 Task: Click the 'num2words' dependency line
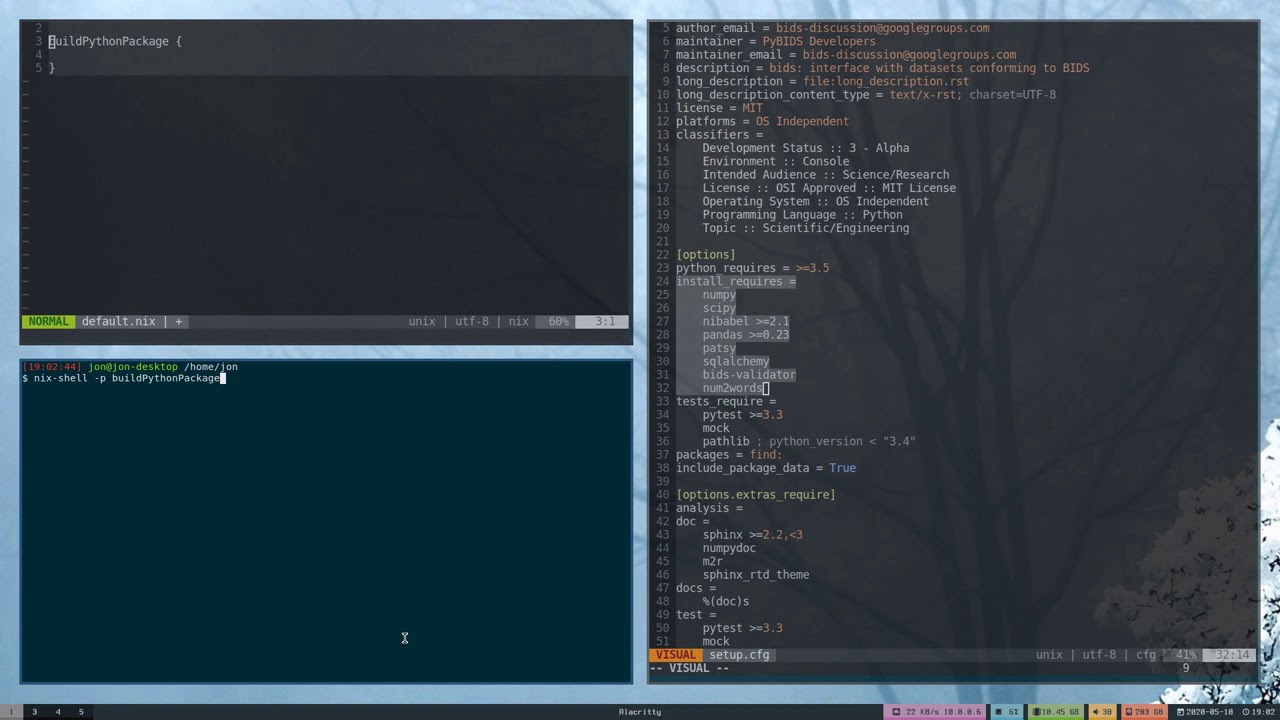click(x=732, y=388)
